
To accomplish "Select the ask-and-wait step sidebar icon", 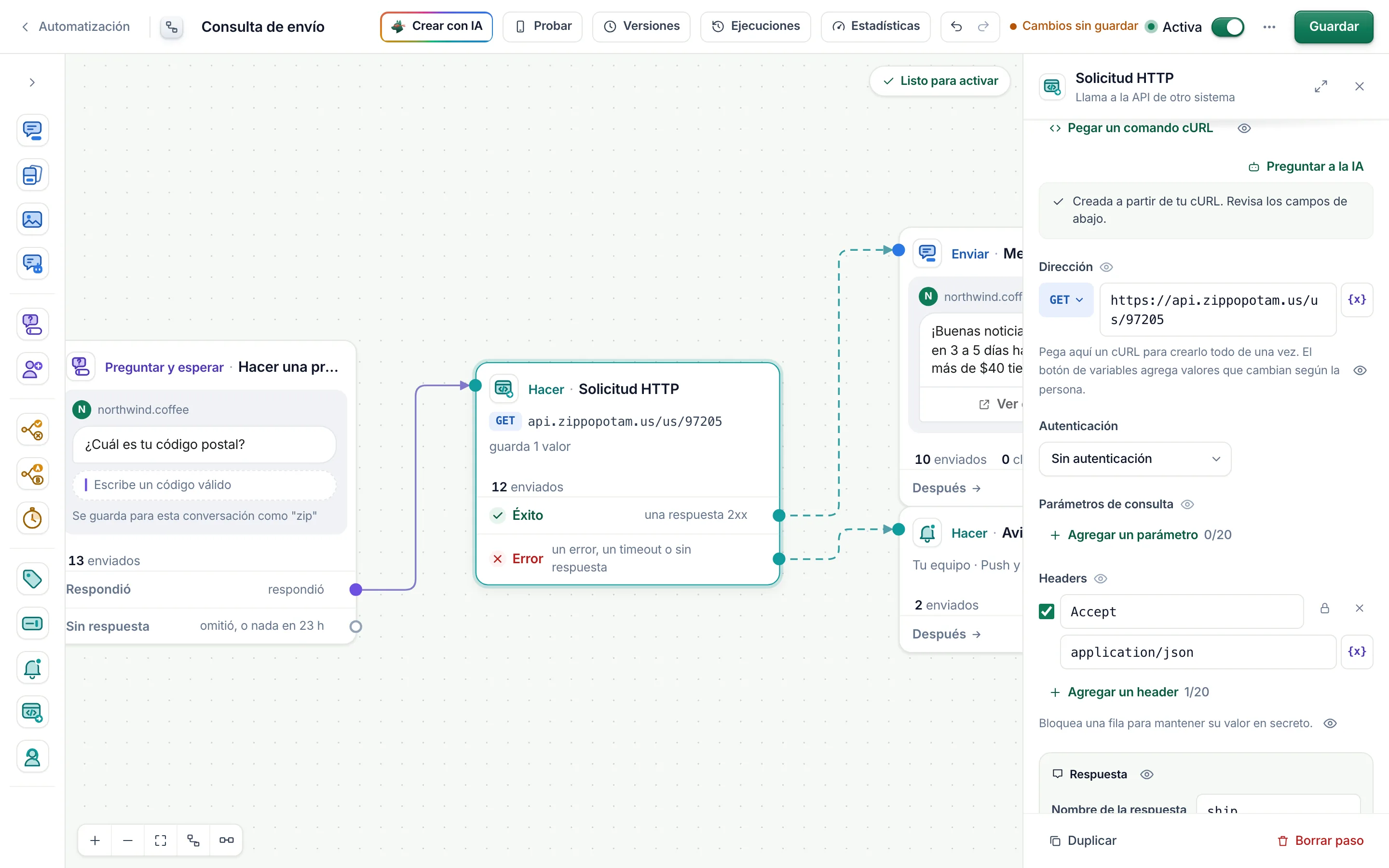I will pyautogui.click(x=32, y=325).
